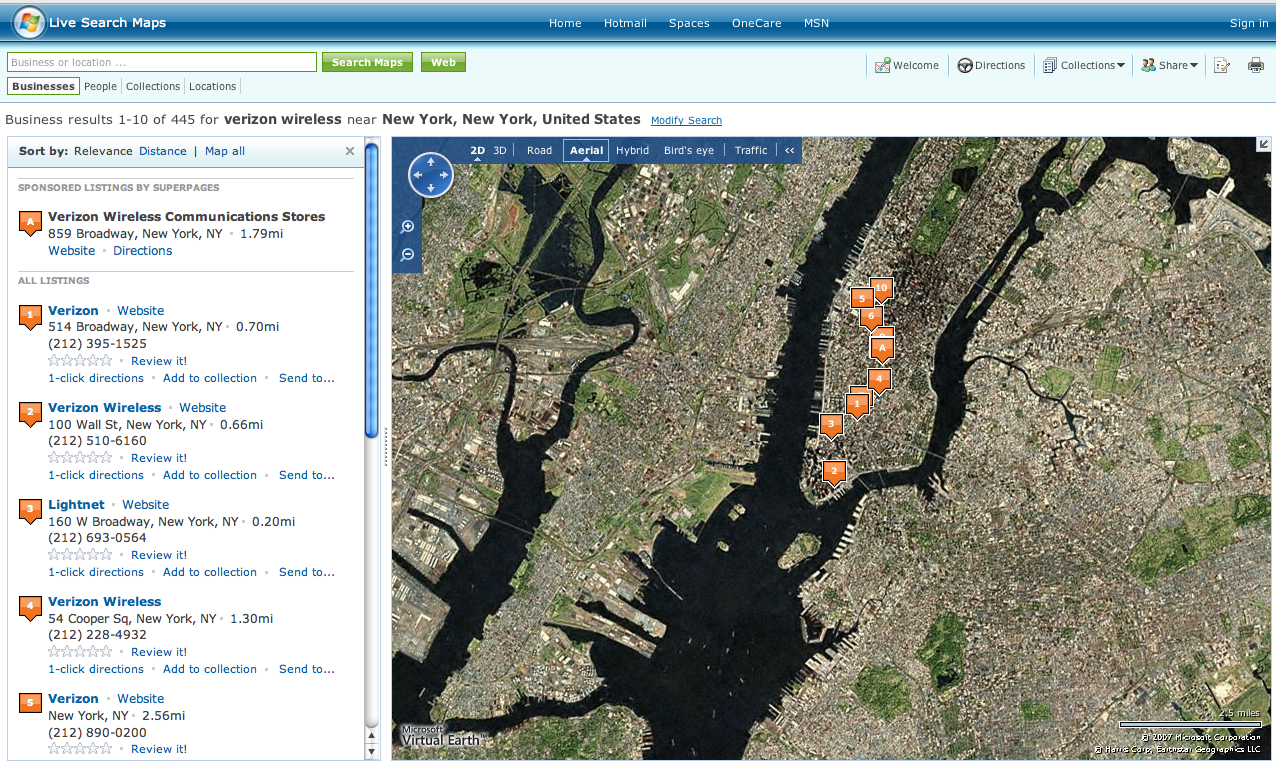Open Hotmail from top navigation
Viewport: 1276px width, 764px height.
pos(625,23)
